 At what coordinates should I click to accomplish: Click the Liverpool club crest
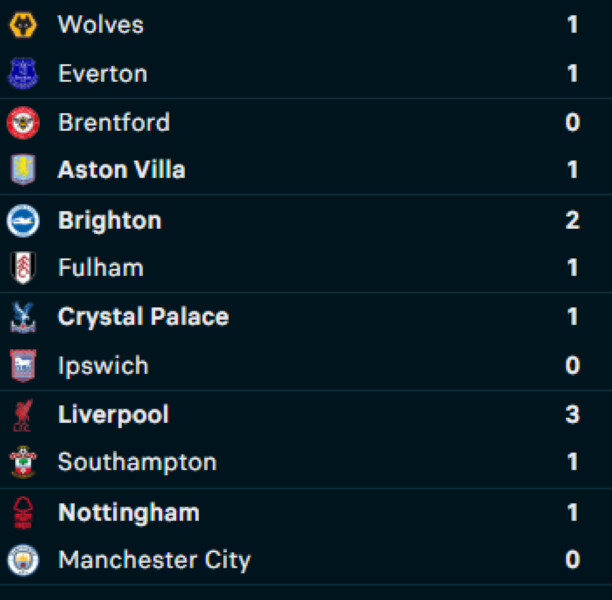[x=22, y=414]
